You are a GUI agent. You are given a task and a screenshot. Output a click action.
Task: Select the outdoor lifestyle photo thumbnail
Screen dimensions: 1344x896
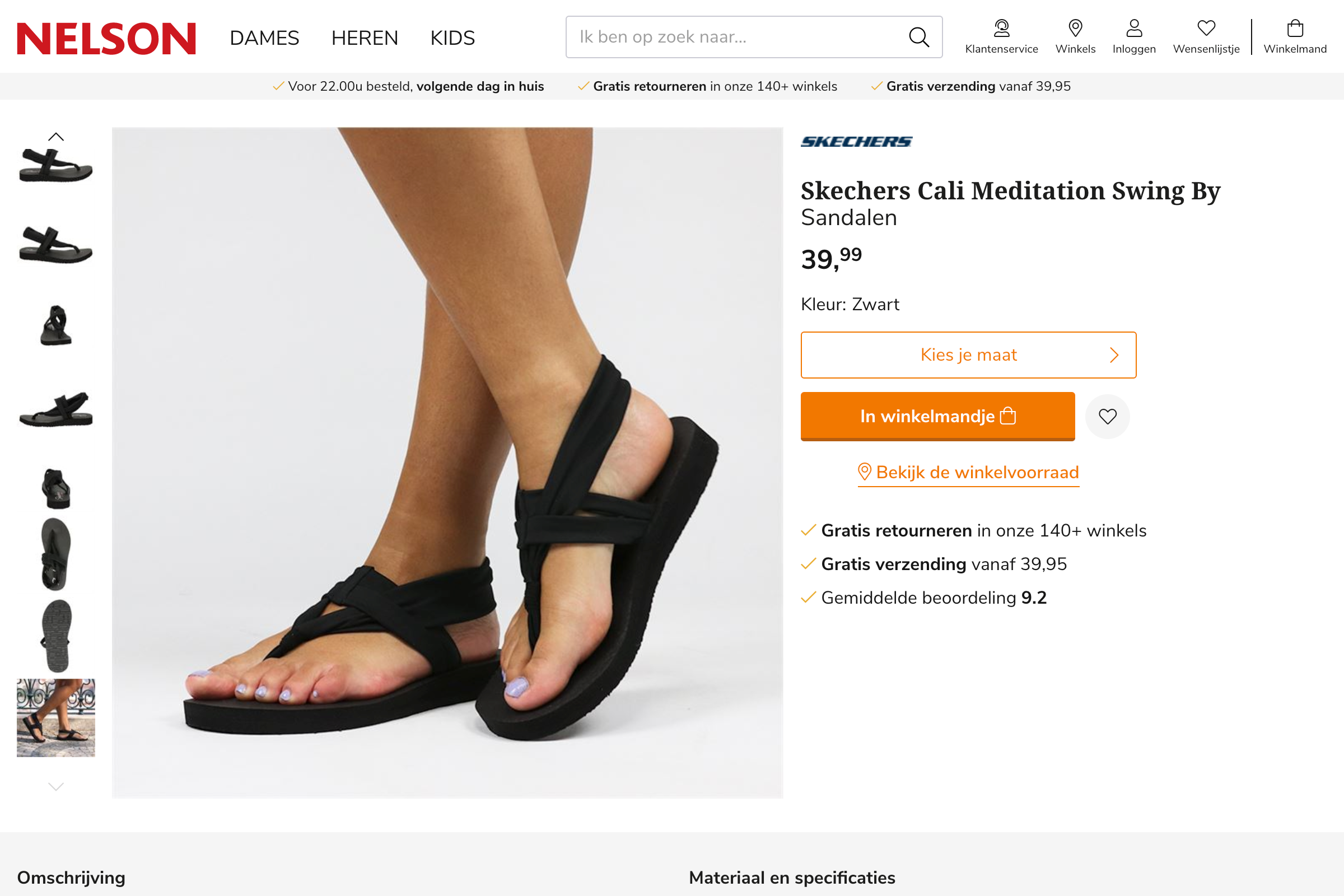coord(56,718)
